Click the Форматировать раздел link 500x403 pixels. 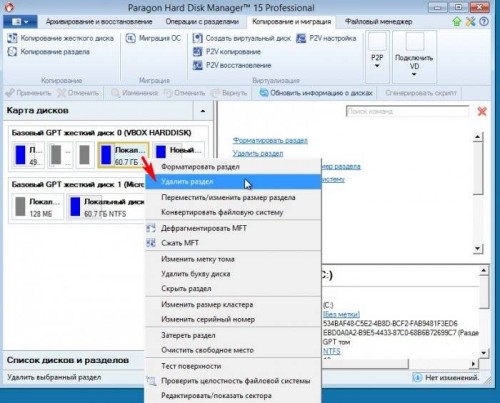coord(270,140)
